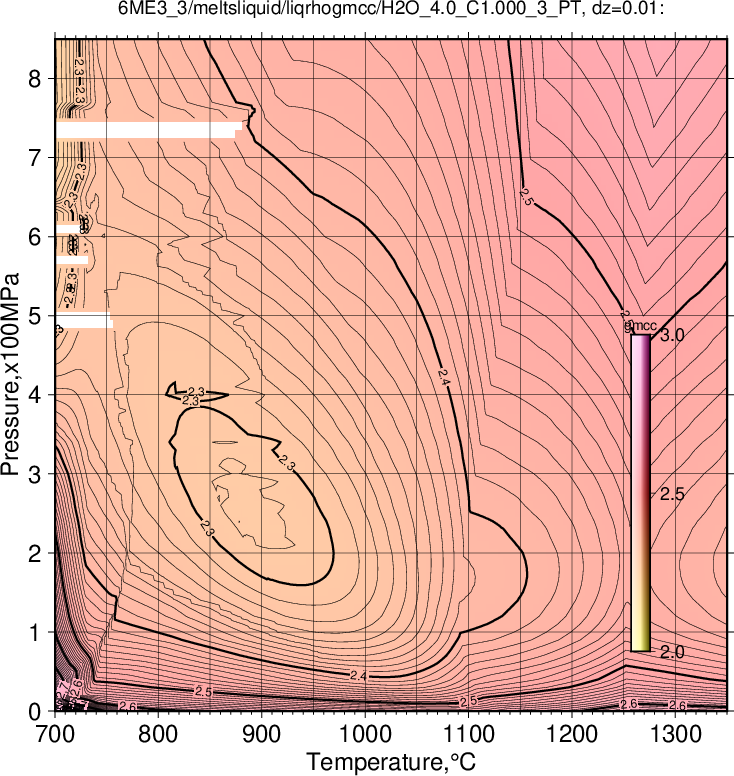Click the 4 tick label on the pressure axis

pos(35,395)
